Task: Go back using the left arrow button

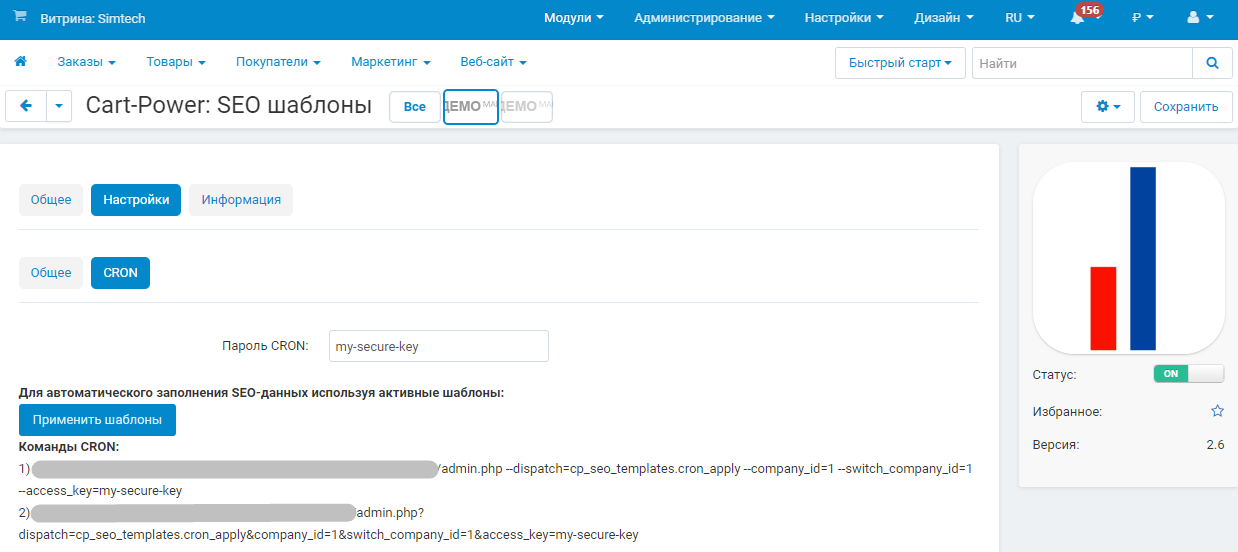Action: tap(26, 107)
